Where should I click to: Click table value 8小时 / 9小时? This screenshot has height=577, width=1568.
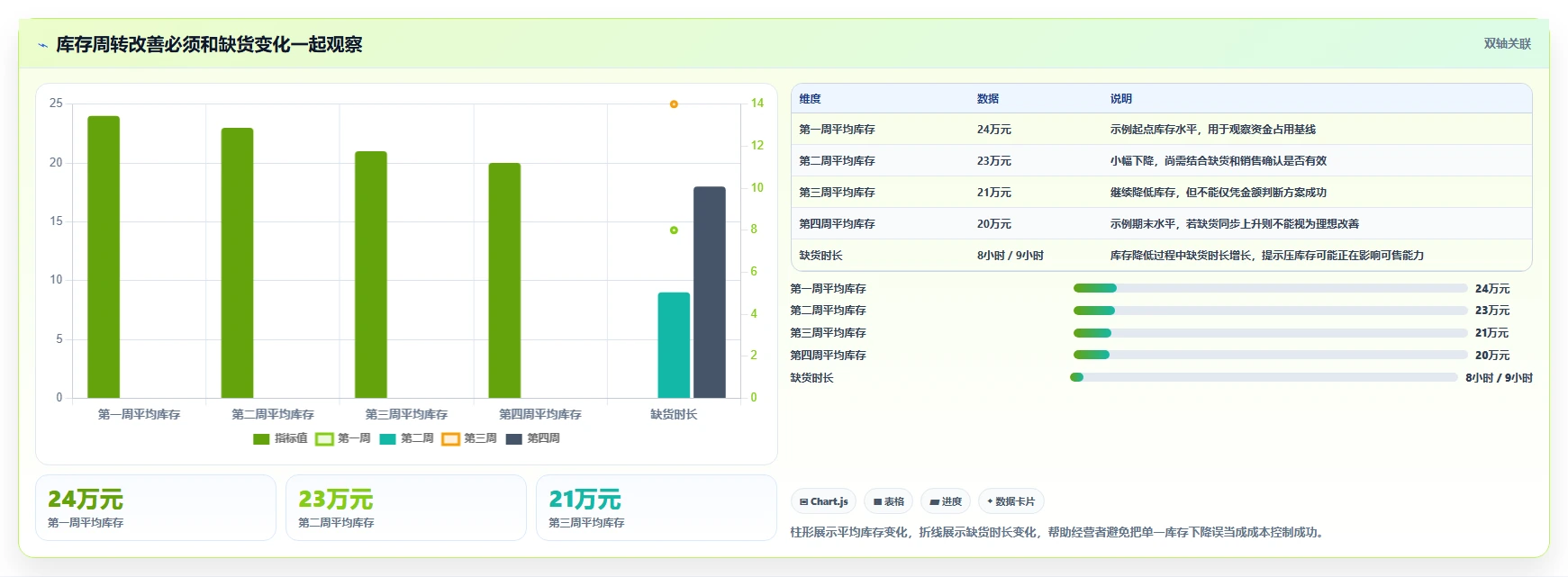(1011, 256)
